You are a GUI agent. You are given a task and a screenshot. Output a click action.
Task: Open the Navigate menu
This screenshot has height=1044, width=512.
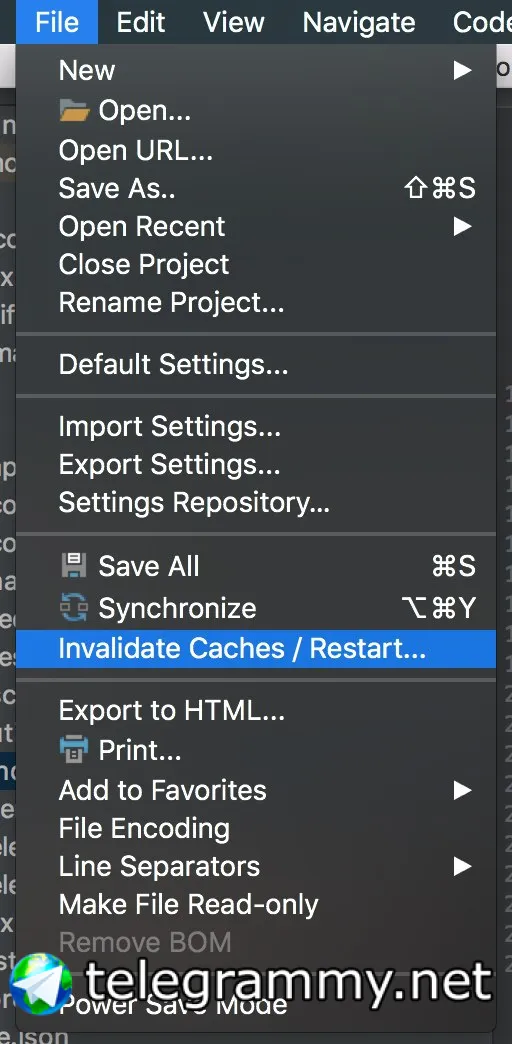(x=359, y=23)
